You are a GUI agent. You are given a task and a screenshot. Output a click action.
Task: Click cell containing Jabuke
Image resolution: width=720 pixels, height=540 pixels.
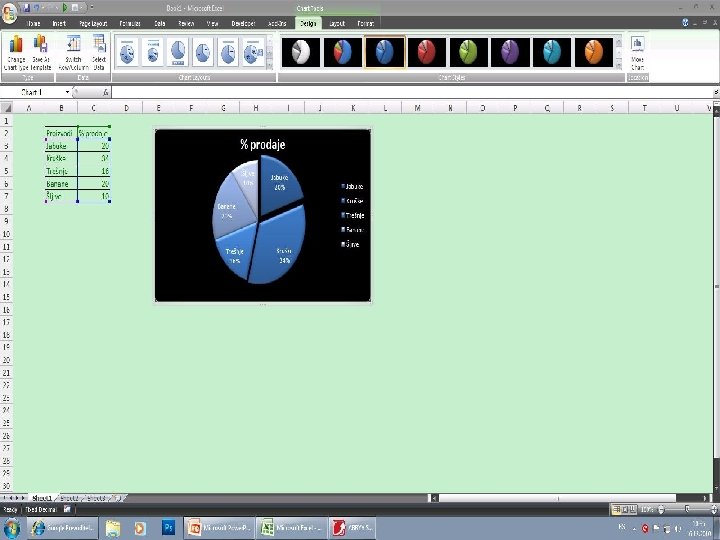pyautogui.click(x=62, y=146)
